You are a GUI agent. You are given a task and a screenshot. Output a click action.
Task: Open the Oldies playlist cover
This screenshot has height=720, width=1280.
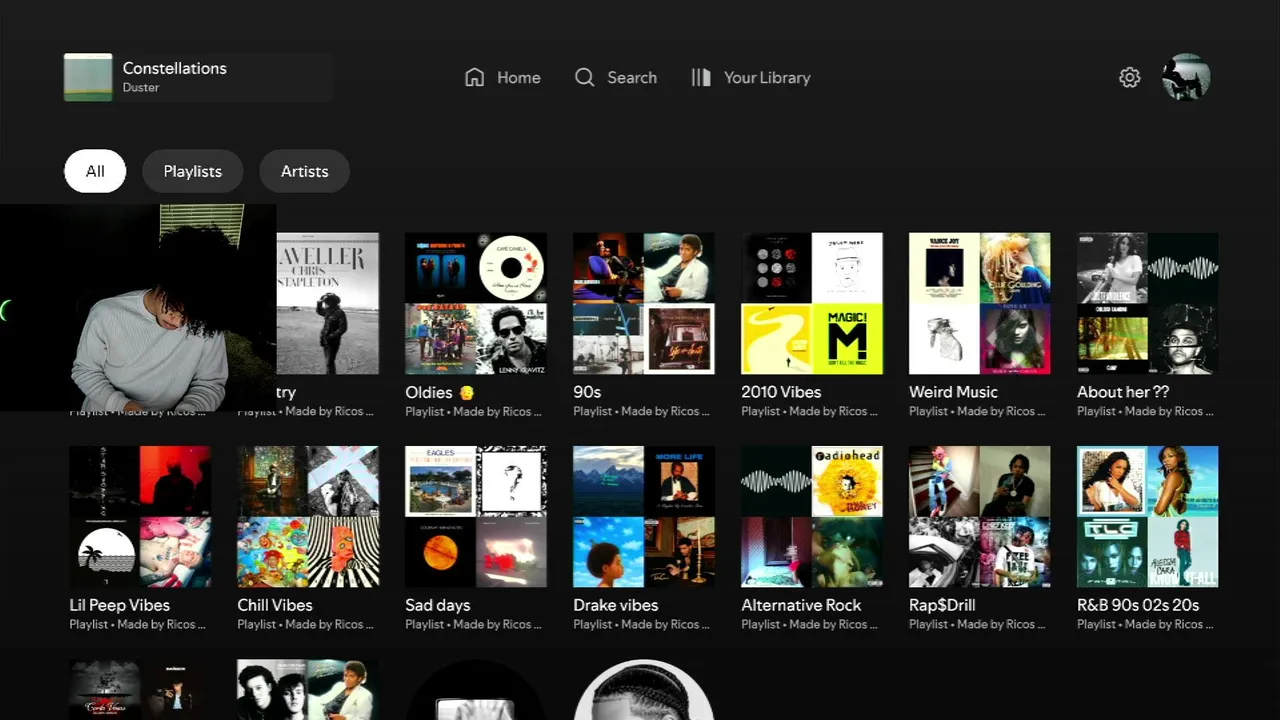tap(476, 303)
